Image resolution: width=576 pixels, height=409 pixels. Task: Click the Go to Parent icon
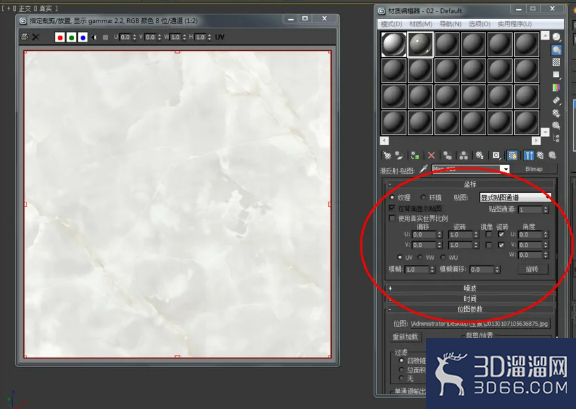coord(540,155)
